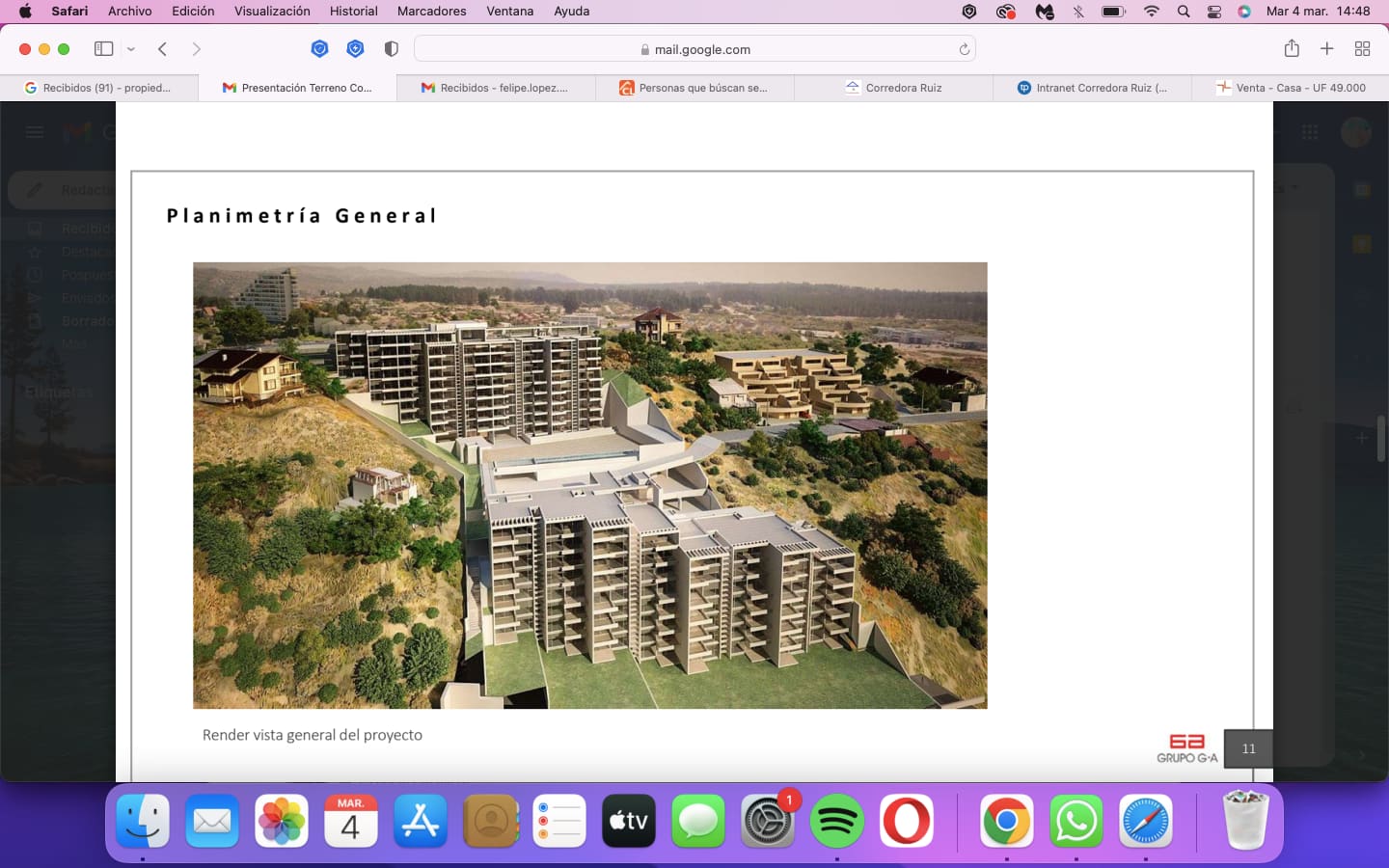
Task: Click the second blue shield extension icon
Action: [355, 49]
